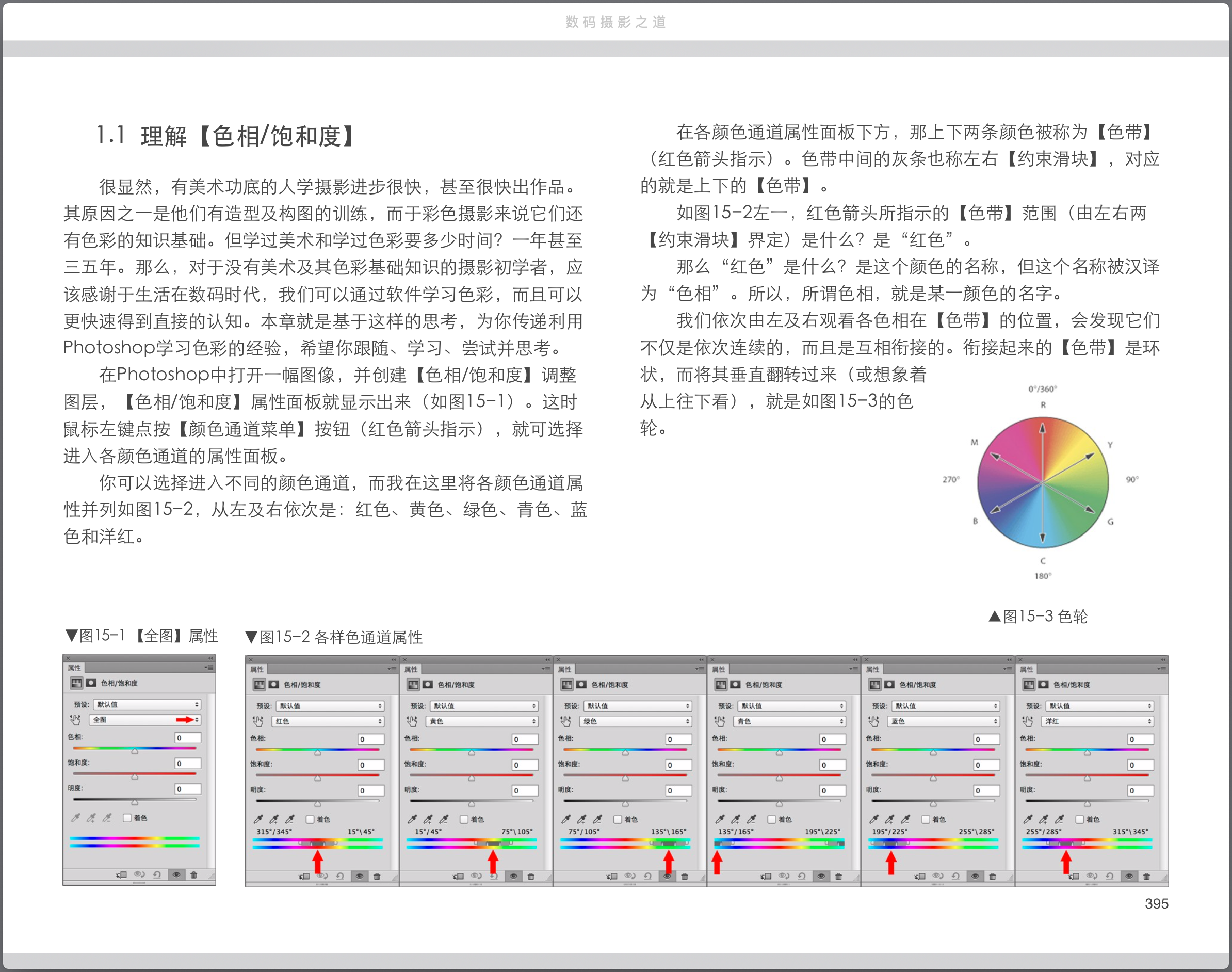Click view-previous-state eye icon in 绿色 panel

click(629, 877)
